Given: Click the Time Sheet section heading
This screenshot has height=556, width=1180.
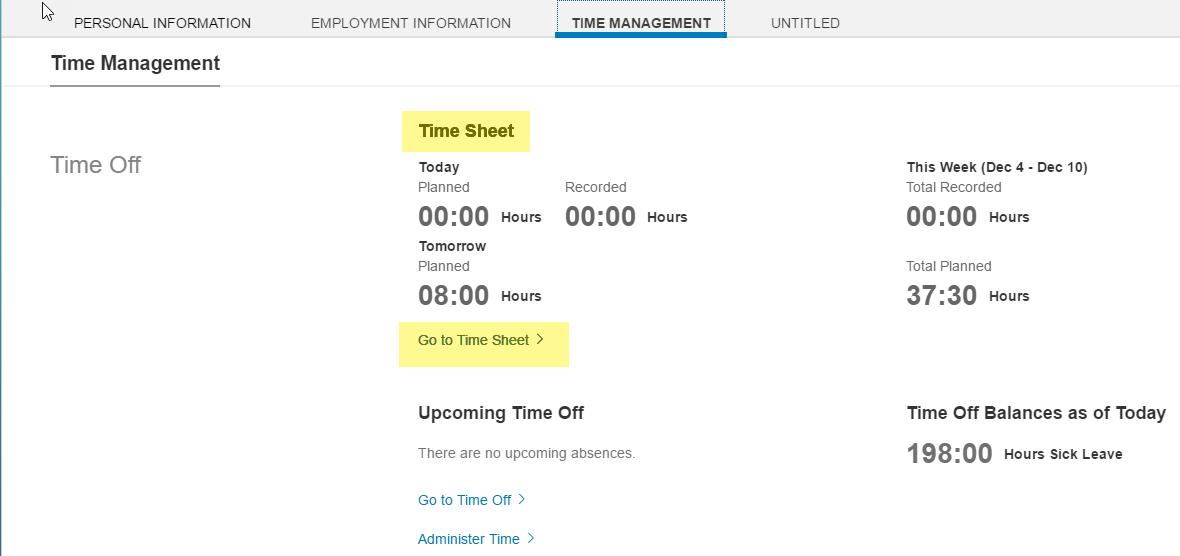Looking at the screenshot, I should click(x=467, y=131).
